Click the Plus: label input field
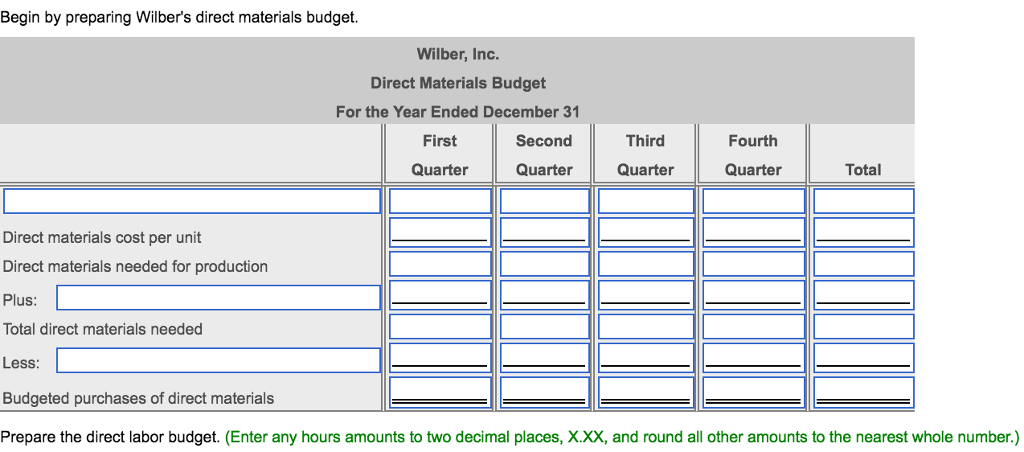The image size is (1024, 452). pyautogui.click(x=218, y=298)
